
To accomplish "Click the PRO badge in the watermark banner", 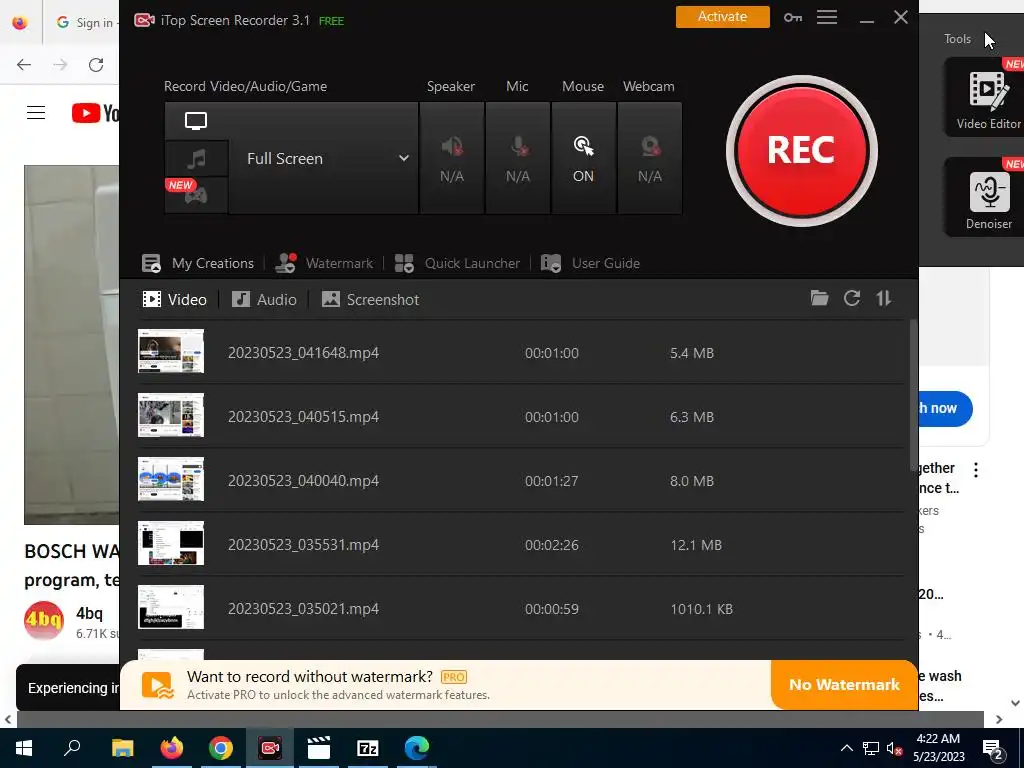I will pyautogui.click(x=454, y=677).
